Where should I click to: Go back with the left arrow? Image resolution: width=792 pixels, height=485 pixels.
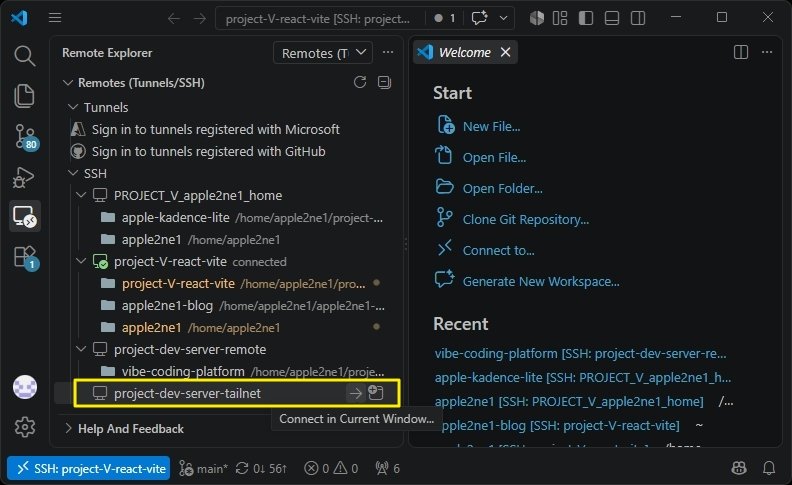click(174, 19)
